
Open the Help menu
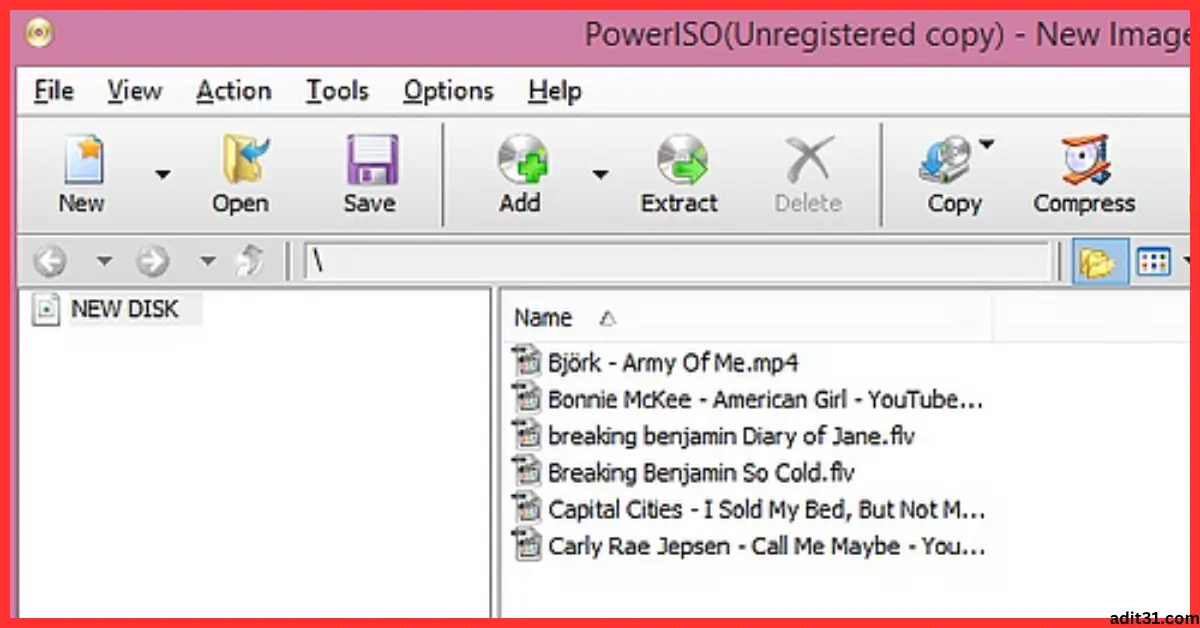coord(555,91)
